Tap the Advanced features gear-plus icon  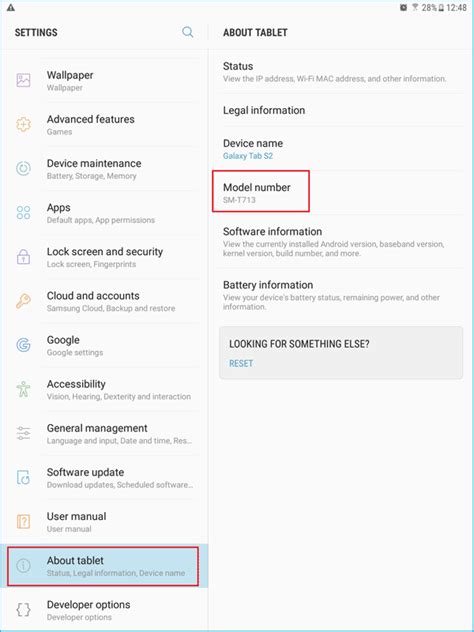[23, 124]
